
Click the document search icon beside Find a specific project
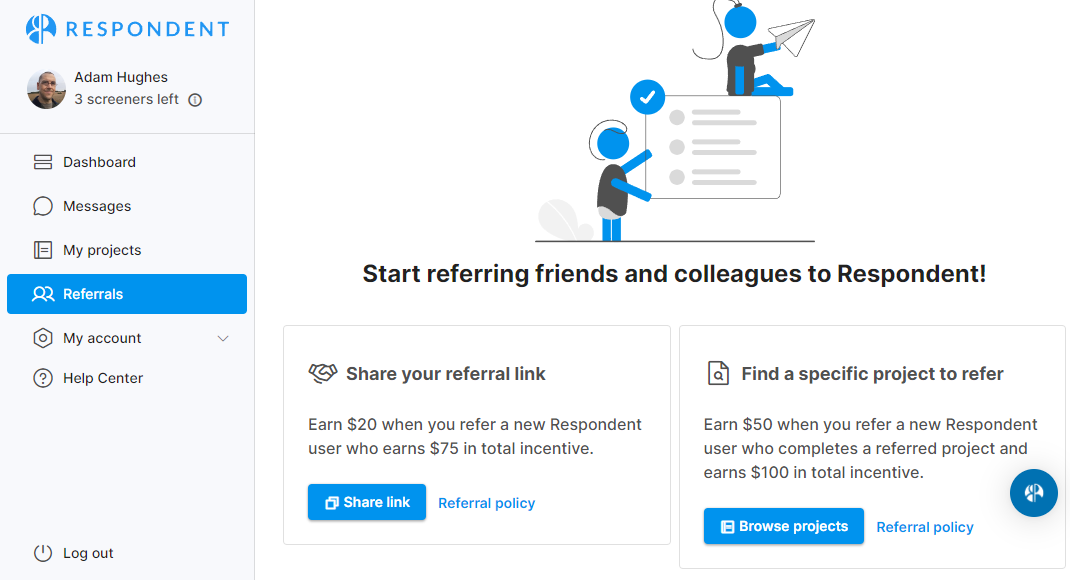point(718,374)
